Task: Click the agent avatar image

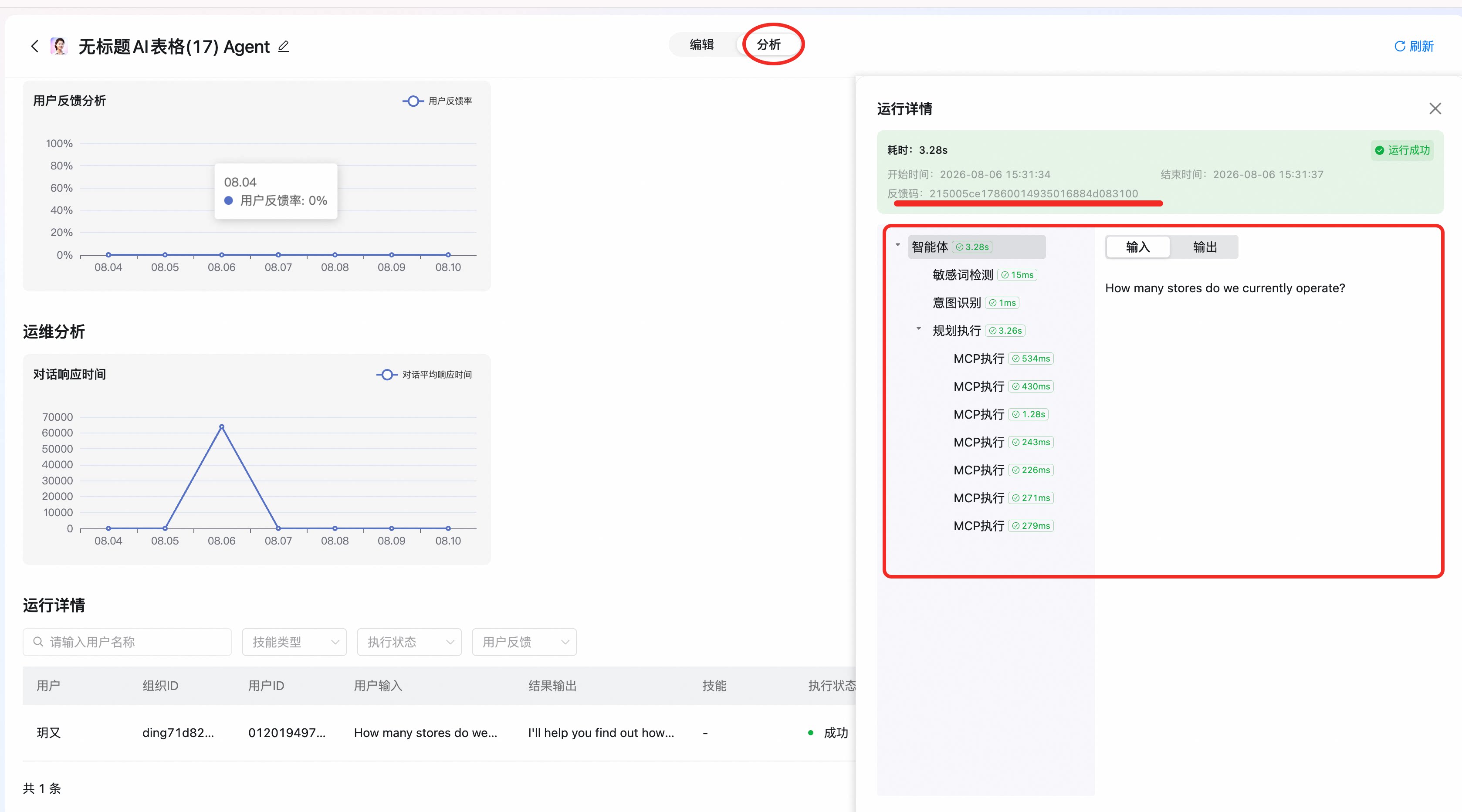Action: (59, 46)
